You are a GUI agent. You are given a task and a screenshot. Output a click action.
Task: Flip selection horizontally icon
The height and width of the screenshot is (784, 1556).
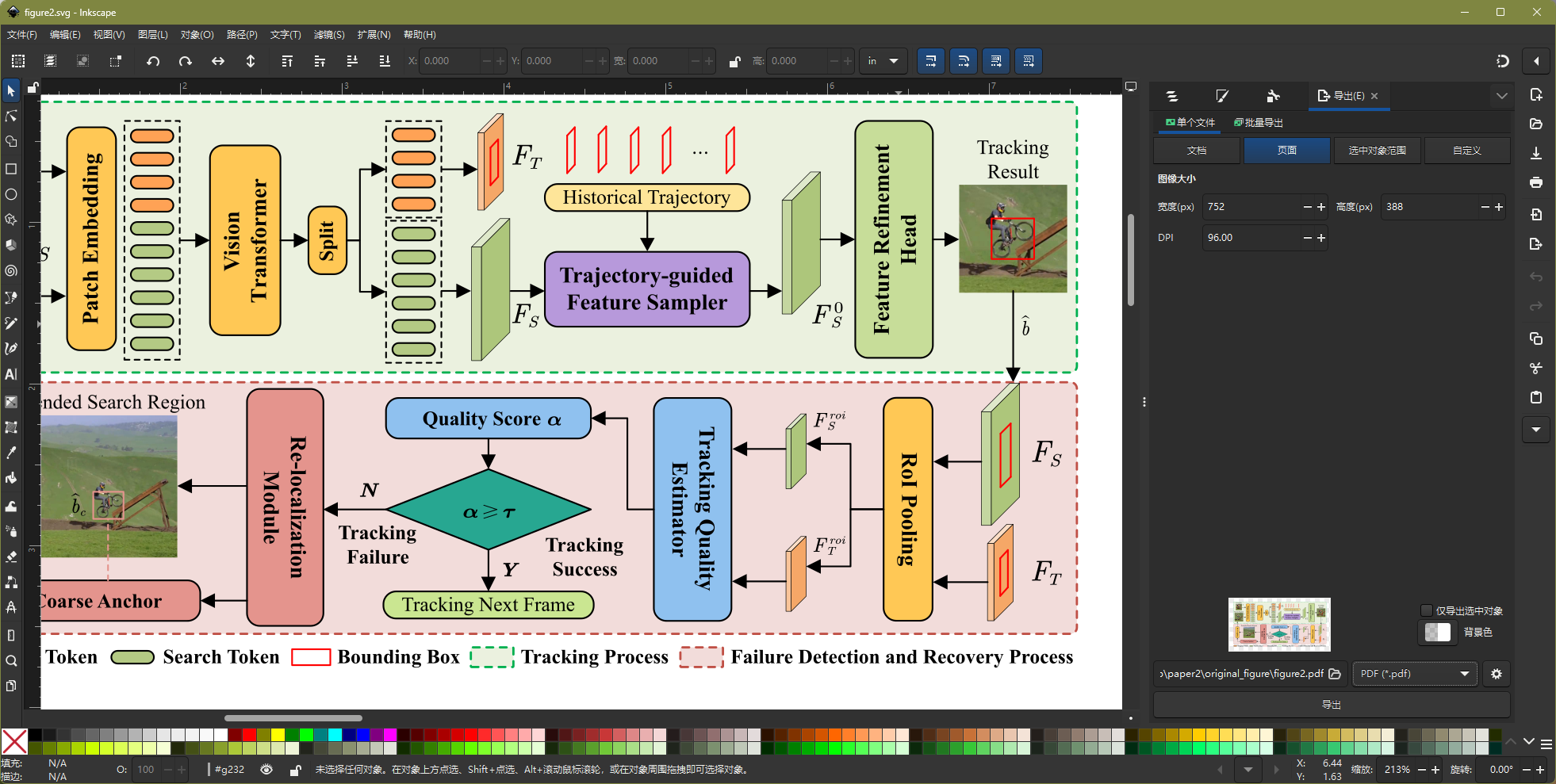218,61
